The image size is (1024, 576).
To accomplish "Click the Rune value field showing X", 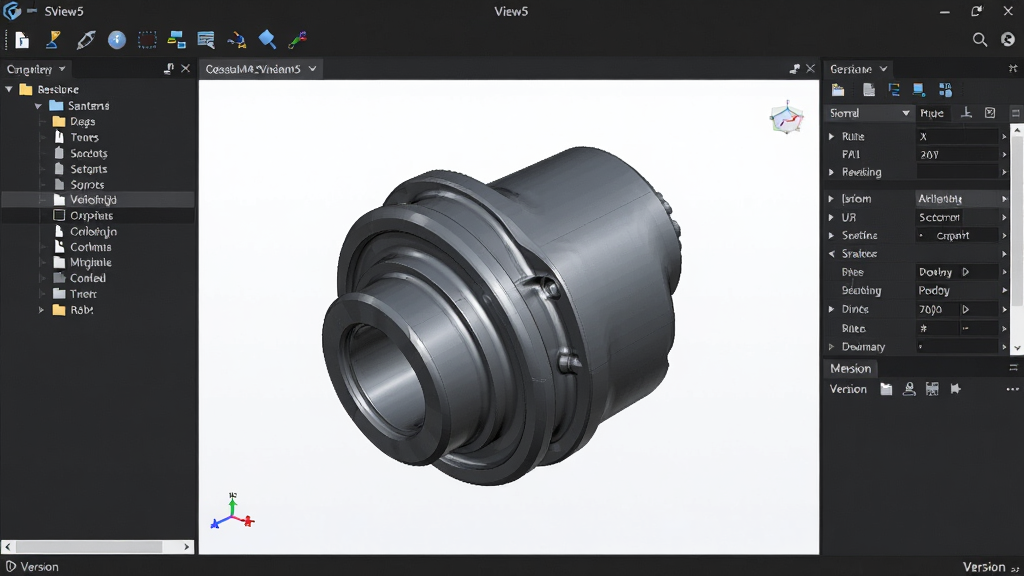I will point(957,136).
